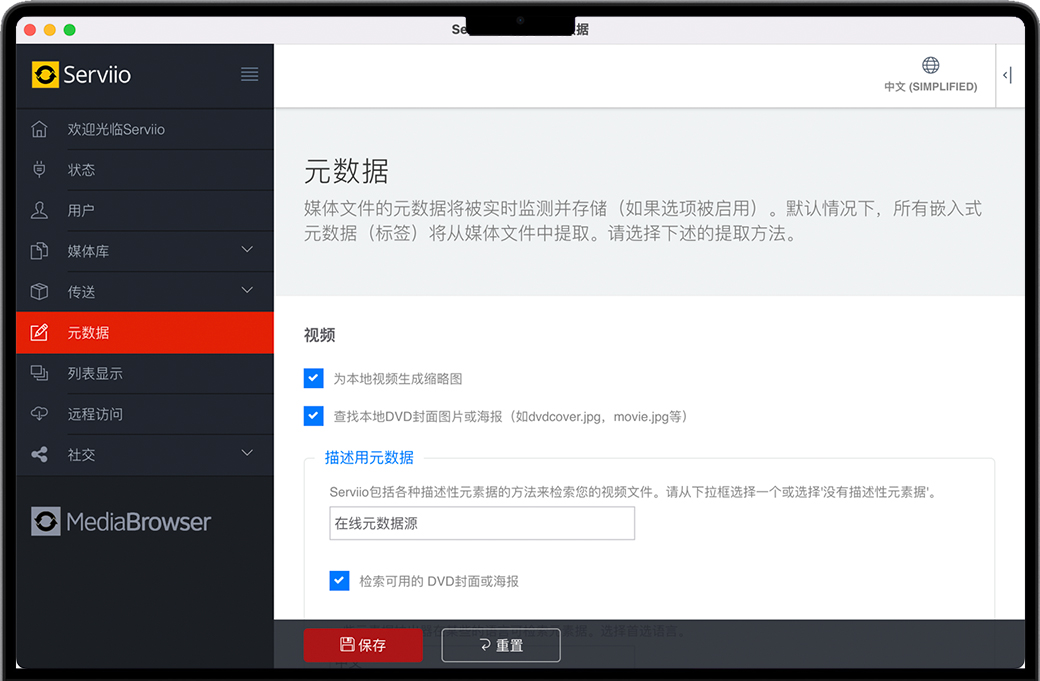Click the globe language icon
This screenshot has width=1040, height=681.
pos(930,66)
